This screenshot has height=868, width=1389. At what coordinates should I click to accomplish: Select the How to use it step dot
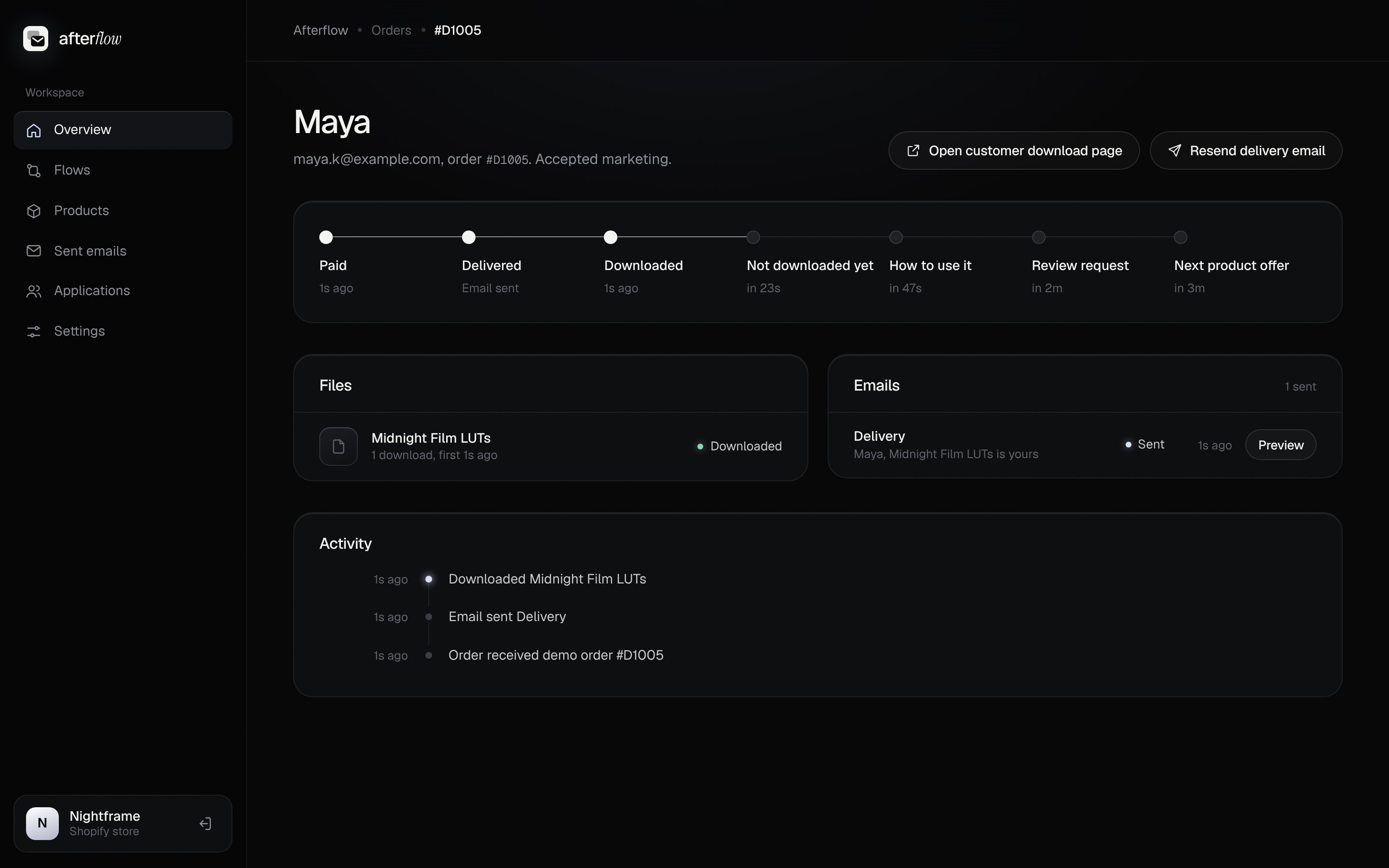coord(896,237)
